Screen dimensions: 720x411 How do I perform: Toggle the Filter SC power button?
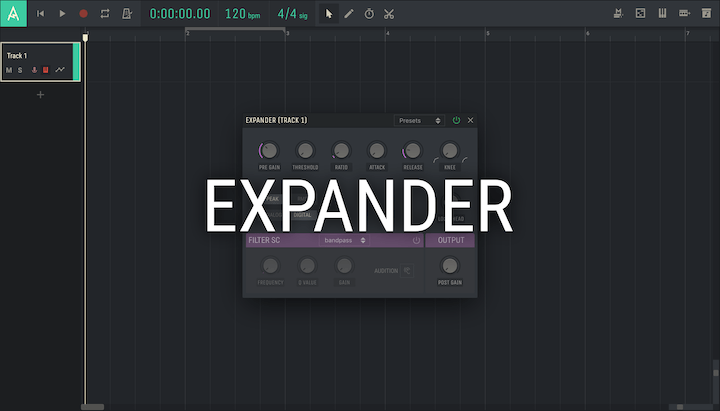416,240
